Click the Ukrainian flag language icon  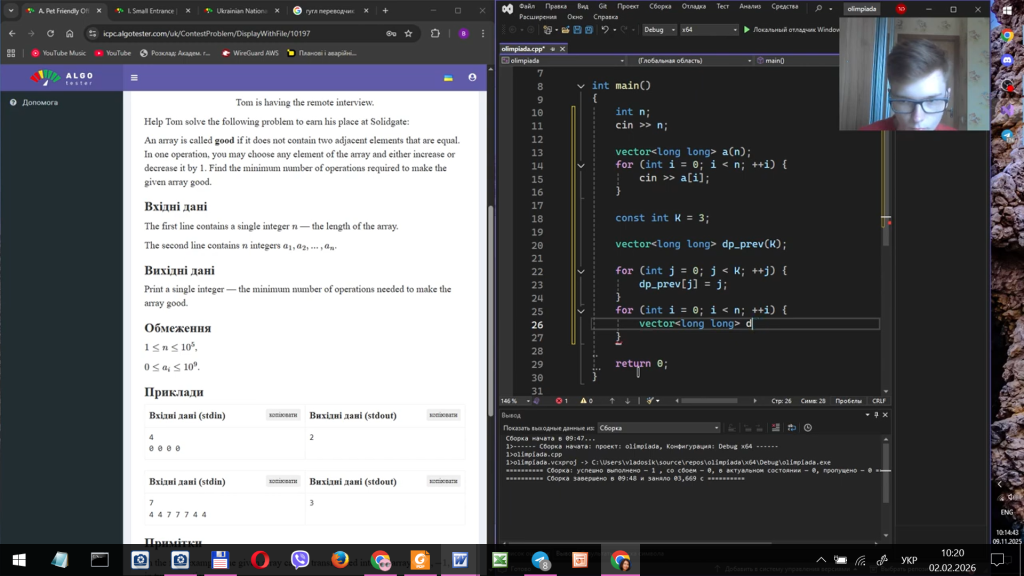click(x=448, y=77)
